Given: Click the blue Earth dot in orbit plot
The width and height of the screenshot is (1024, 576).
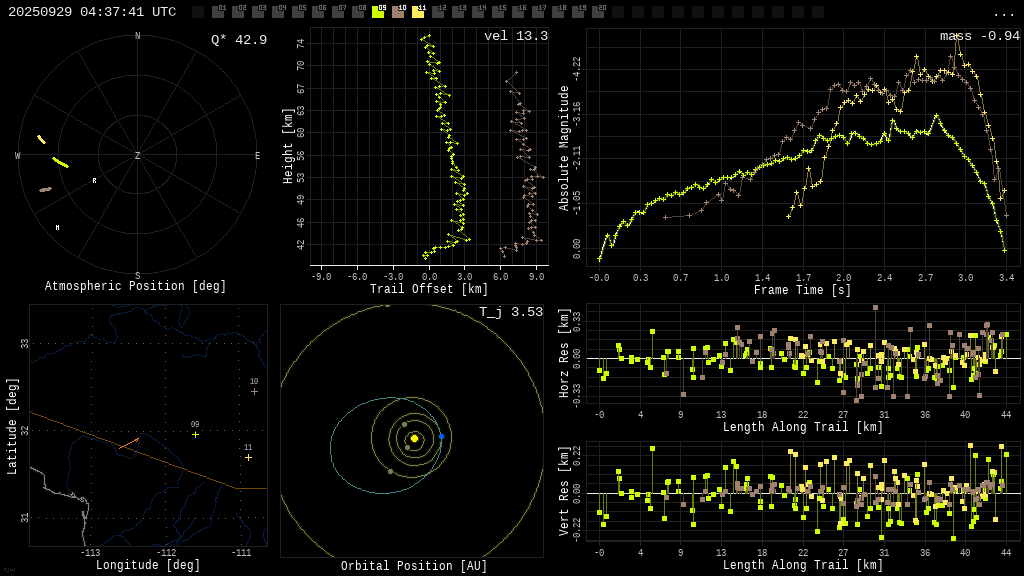Looking at the screenshot, I should coord(441,436).
